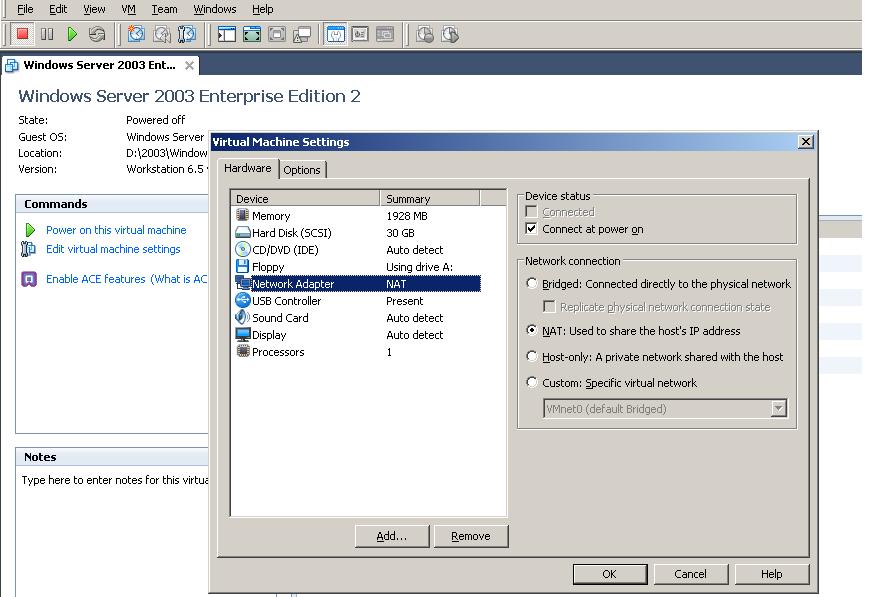Image resolution: width=872 pixels, height=597 pixels.
Task: Select the CD/DVD (IDE) device entry
Action: pyautogui.click(x=284, y=250)
